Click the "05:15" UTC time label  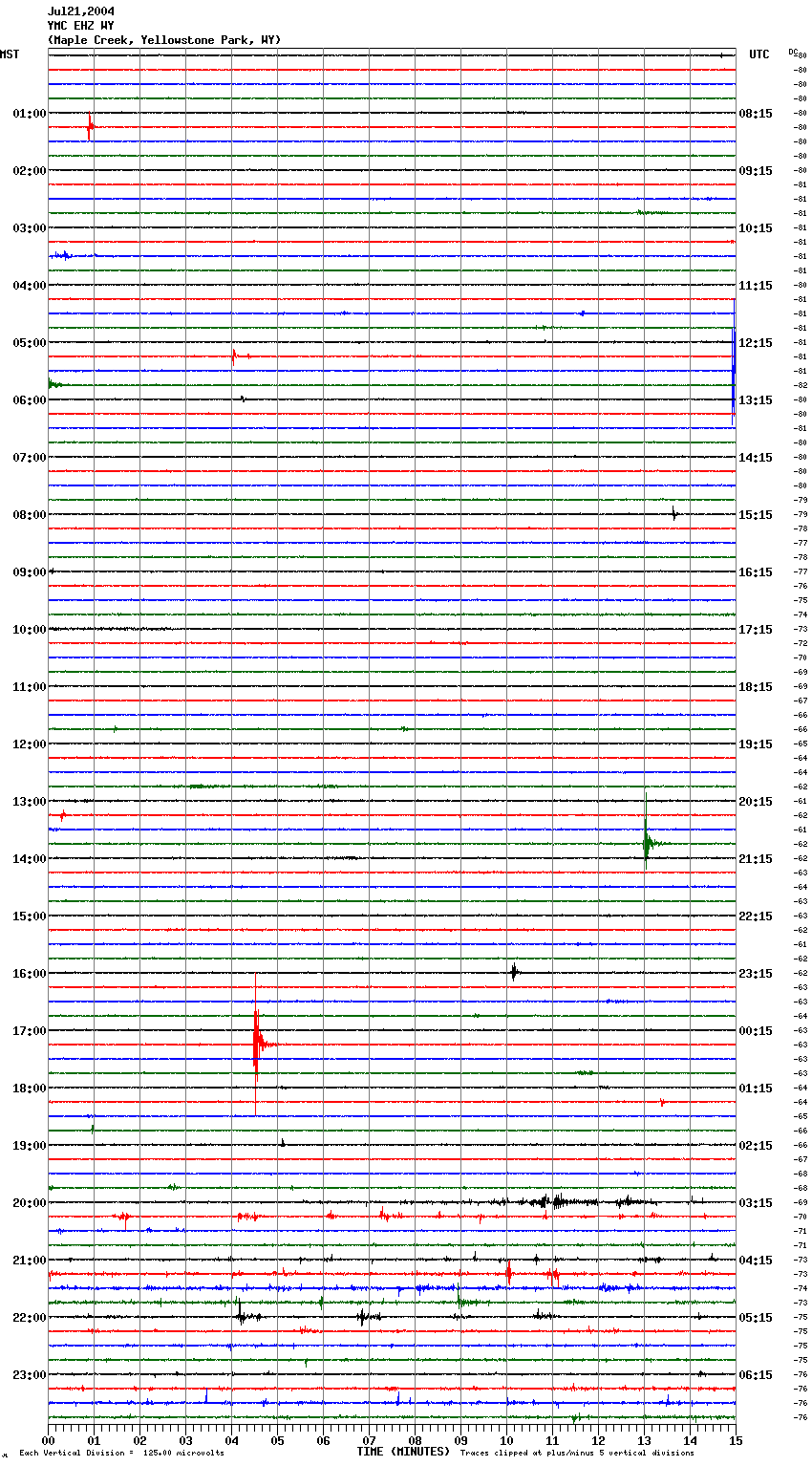click(x=756, y=1318)
